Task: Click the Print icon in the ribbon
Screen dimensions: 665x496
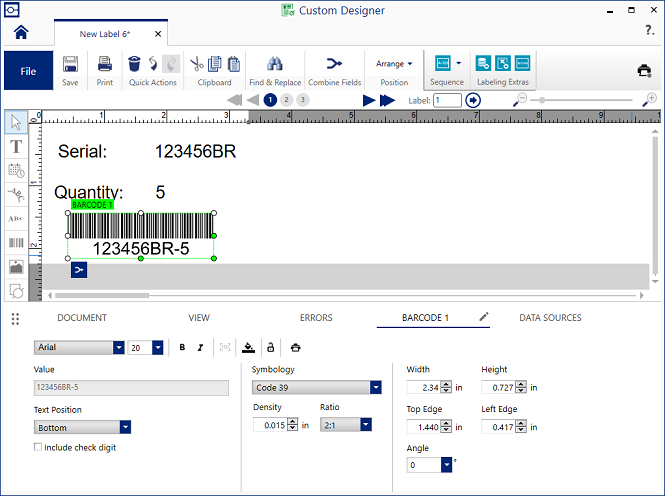Action: pyautogui.click(x=105, y=66)
